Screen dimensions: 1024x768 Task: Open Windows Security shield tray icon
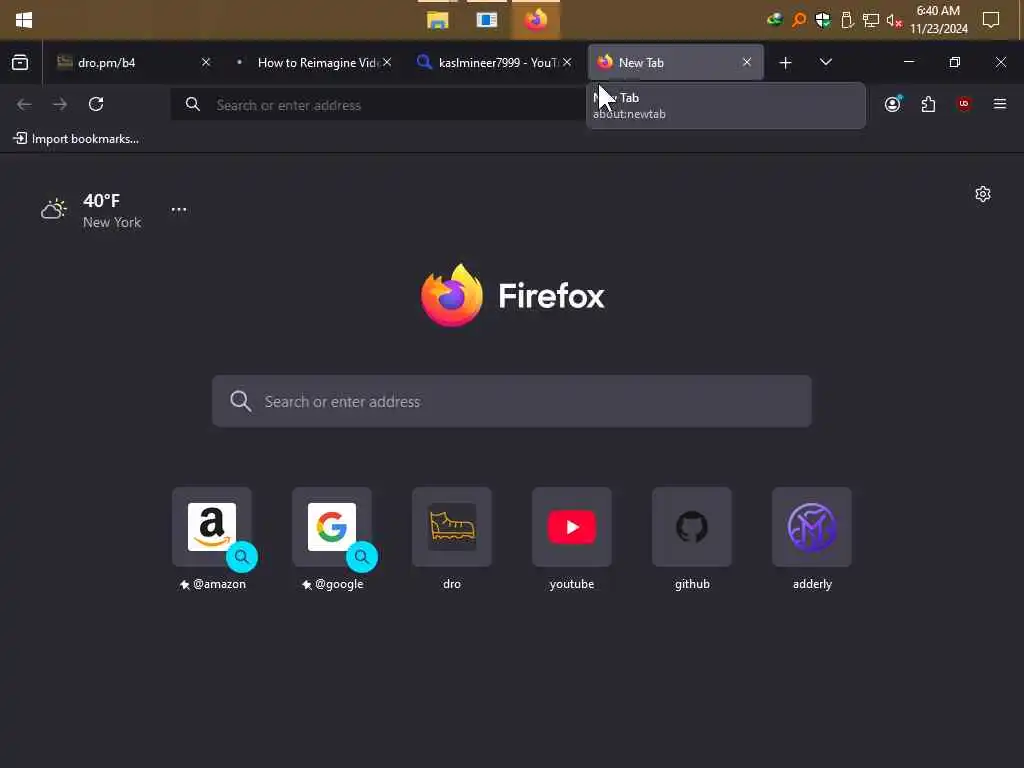point(823,20)
